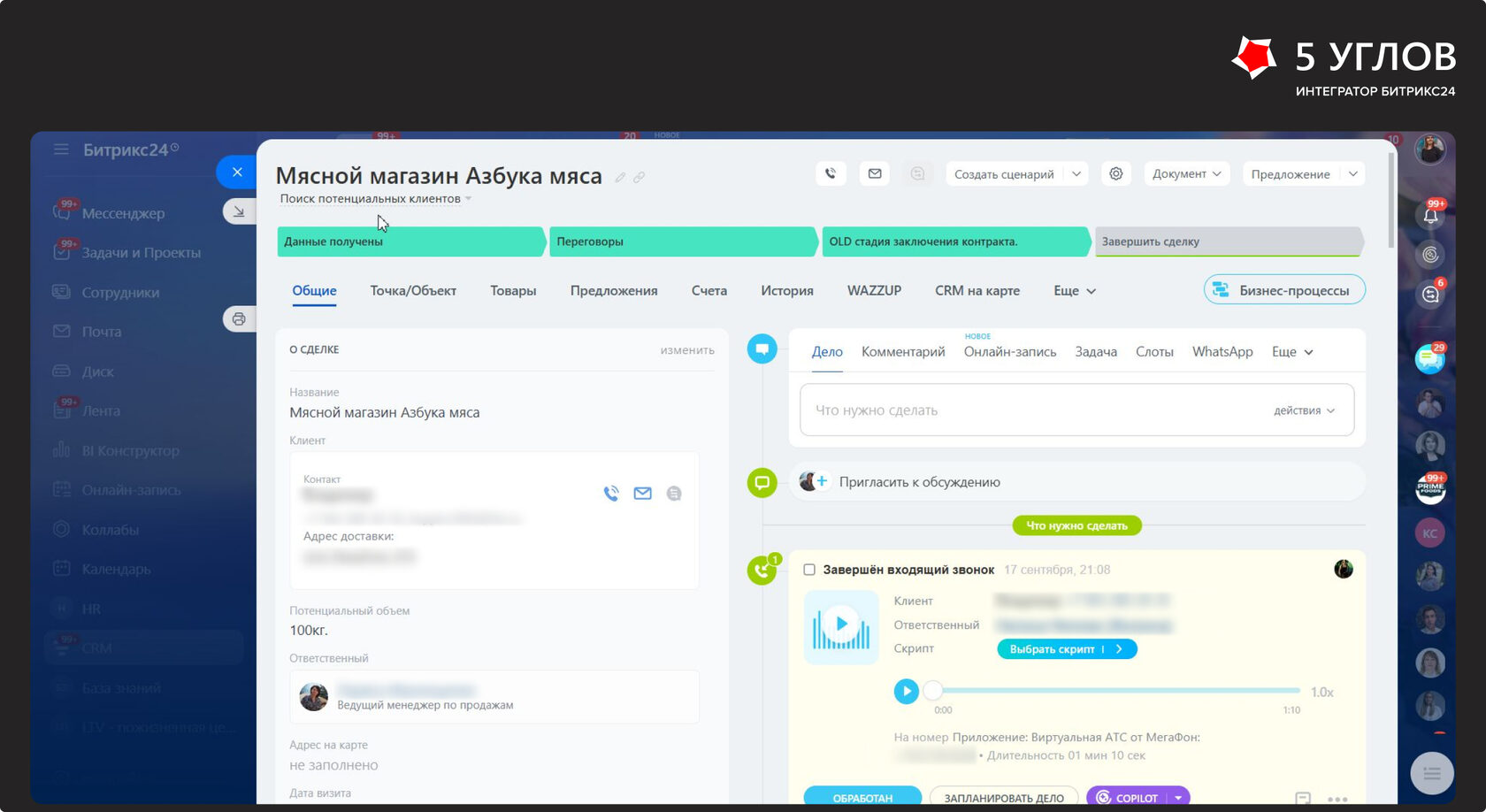Click the Бизнес-процессы button
This screenshot has width=1486, height=812.
[1284, 290]
